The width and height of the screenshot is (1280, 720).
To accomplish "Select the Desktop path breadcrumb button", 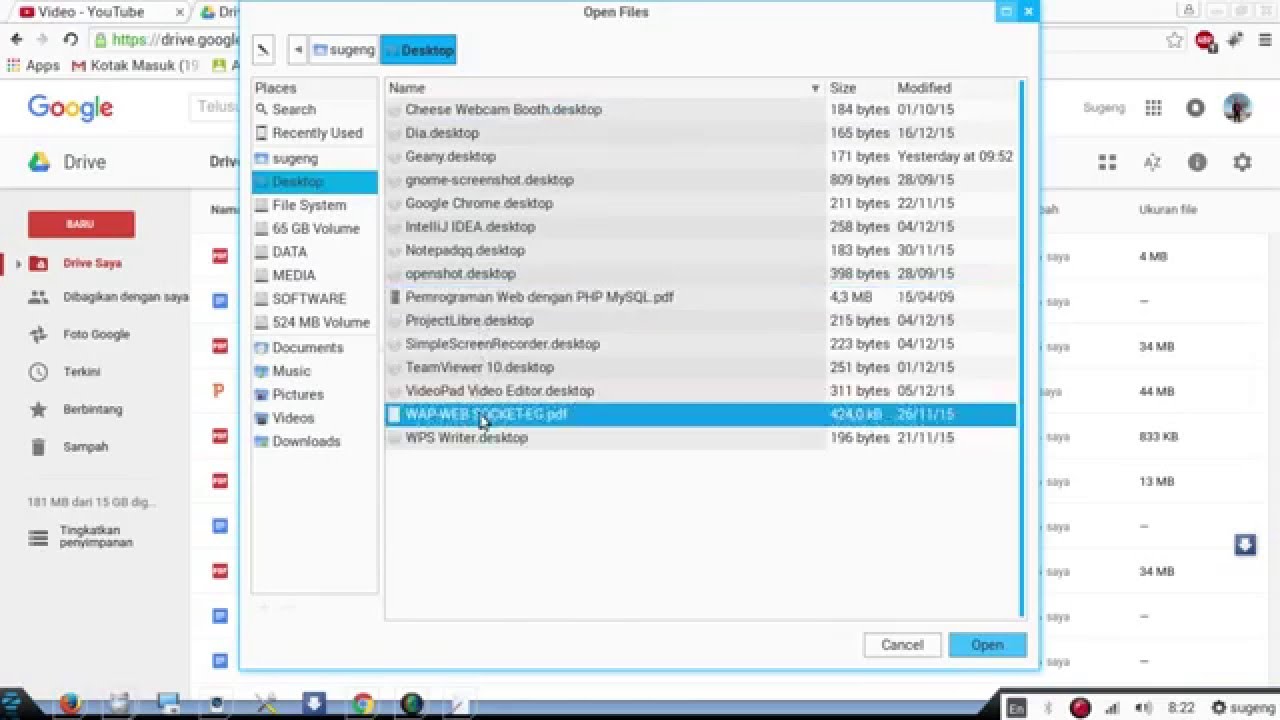I will [418, 49].
